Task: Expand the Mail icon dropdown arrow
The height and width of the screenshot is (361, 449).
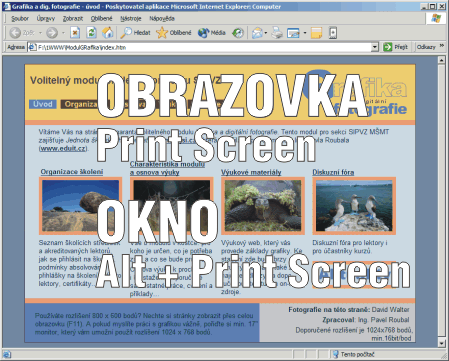Action: pyautogui.click(x=266, y=33)
